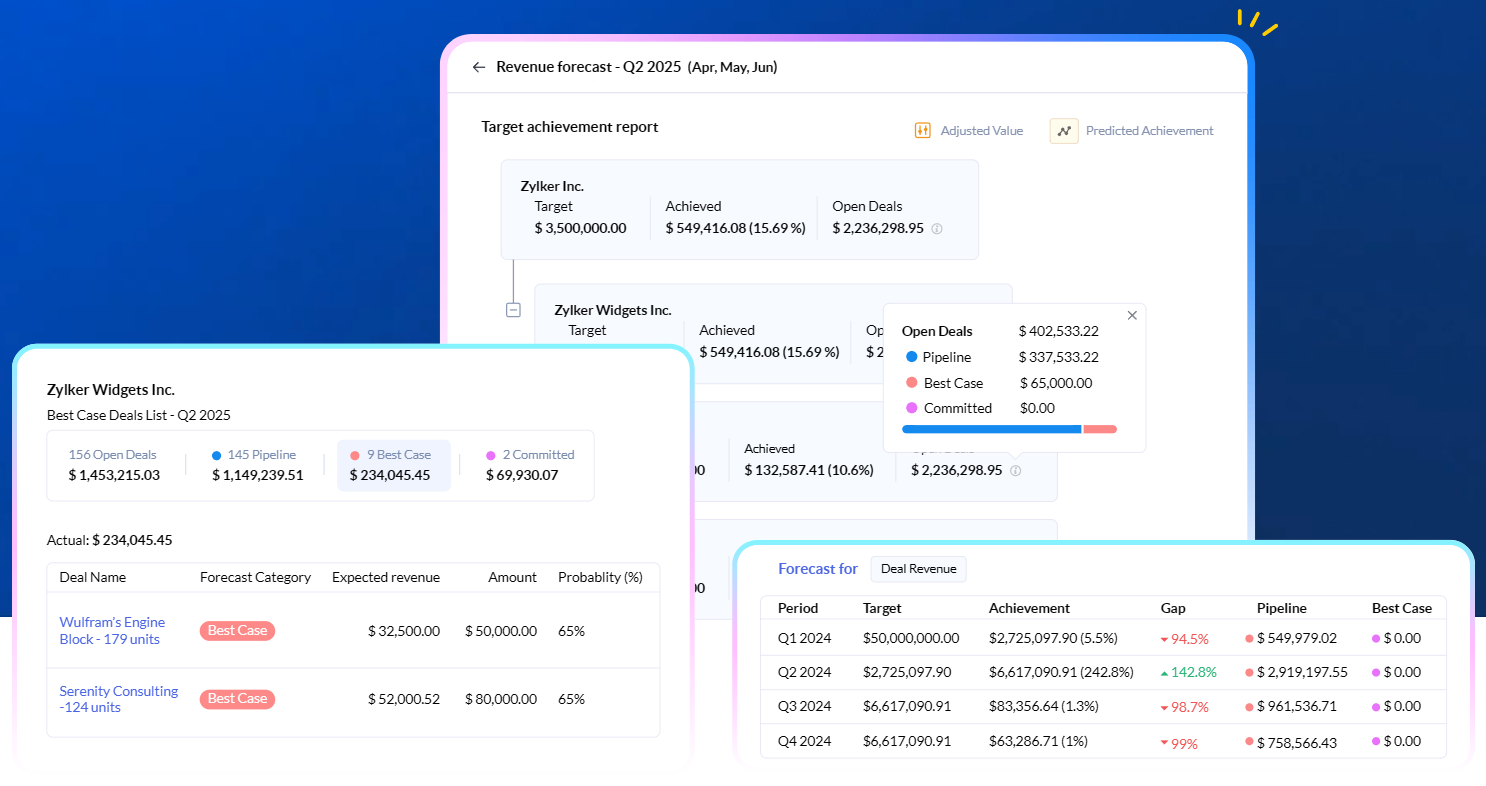Viewport: 1486px width, 786px height.
Task: Click the back arrow beside Revenue forecast
Action: pyautogui.click(x=478, y=67)
